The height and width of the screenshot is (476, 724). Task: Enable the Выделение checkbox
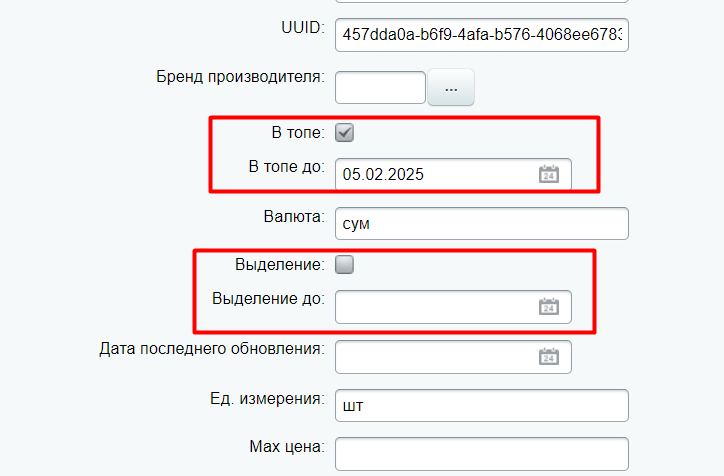(x=344, y=265)
